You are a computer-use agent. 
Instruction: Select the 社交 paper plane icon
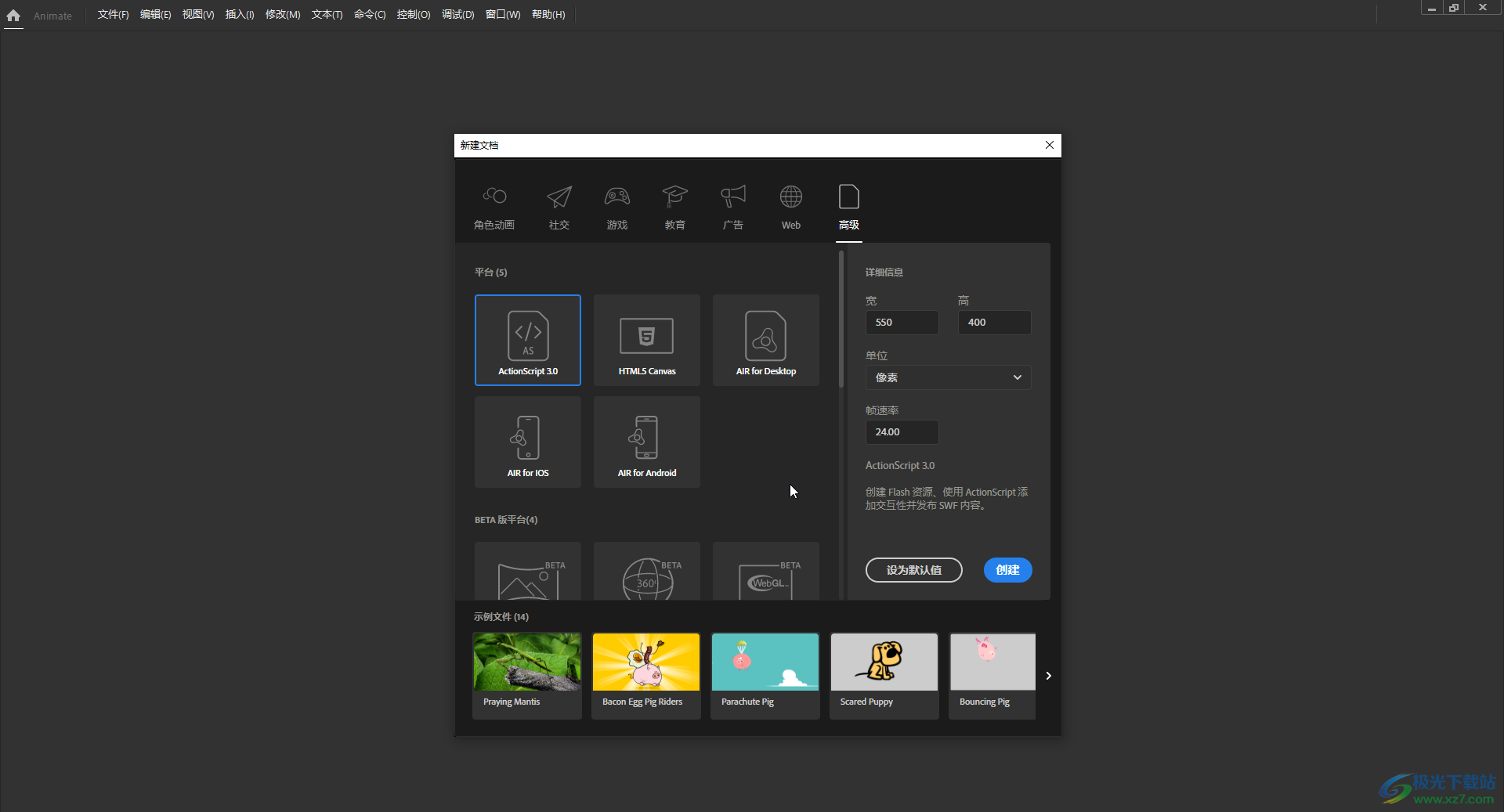tap(559, 197)
